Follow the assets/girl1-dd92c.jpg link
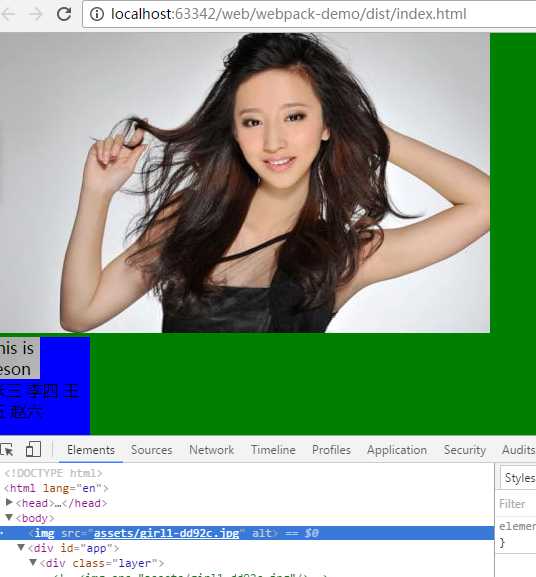536x577 pixels. pos(166,533)
